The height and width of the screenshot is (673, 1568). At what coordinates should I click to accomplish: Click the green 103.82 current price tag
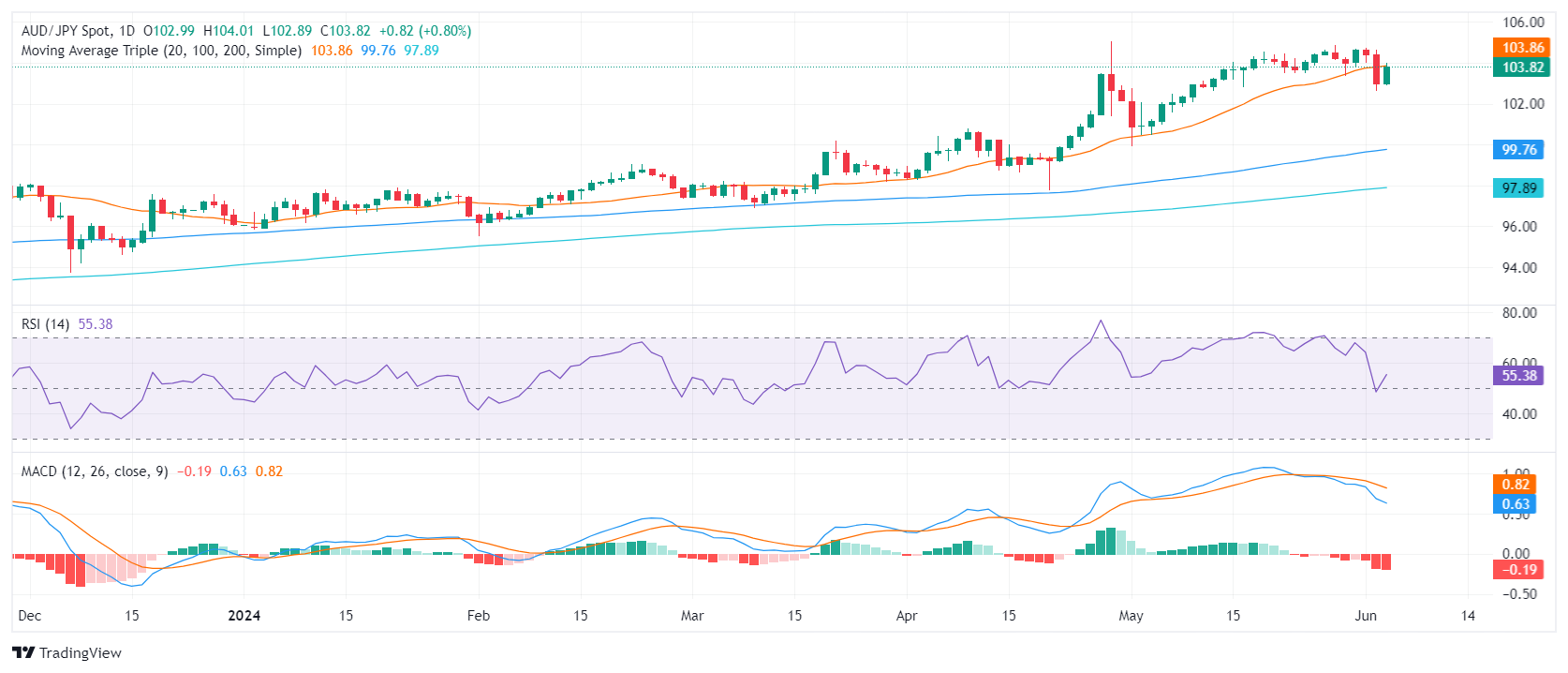point(1522,67)
